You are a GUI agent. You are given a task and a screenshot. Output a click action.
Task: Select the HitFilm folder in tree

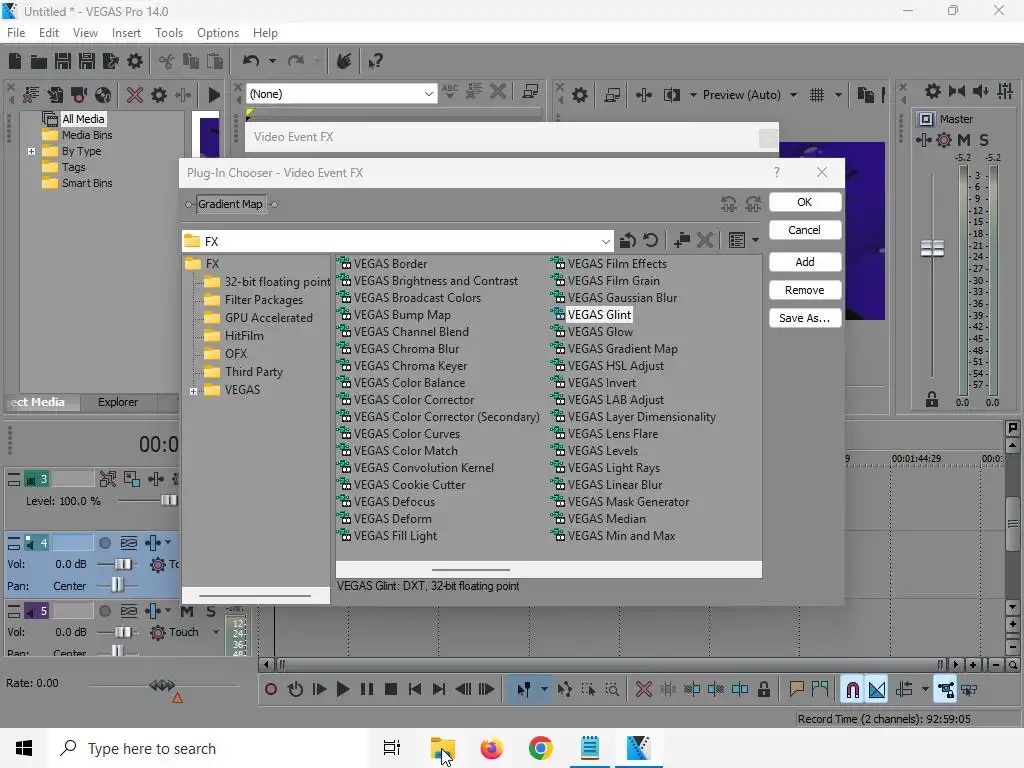[x=244, y=336]
